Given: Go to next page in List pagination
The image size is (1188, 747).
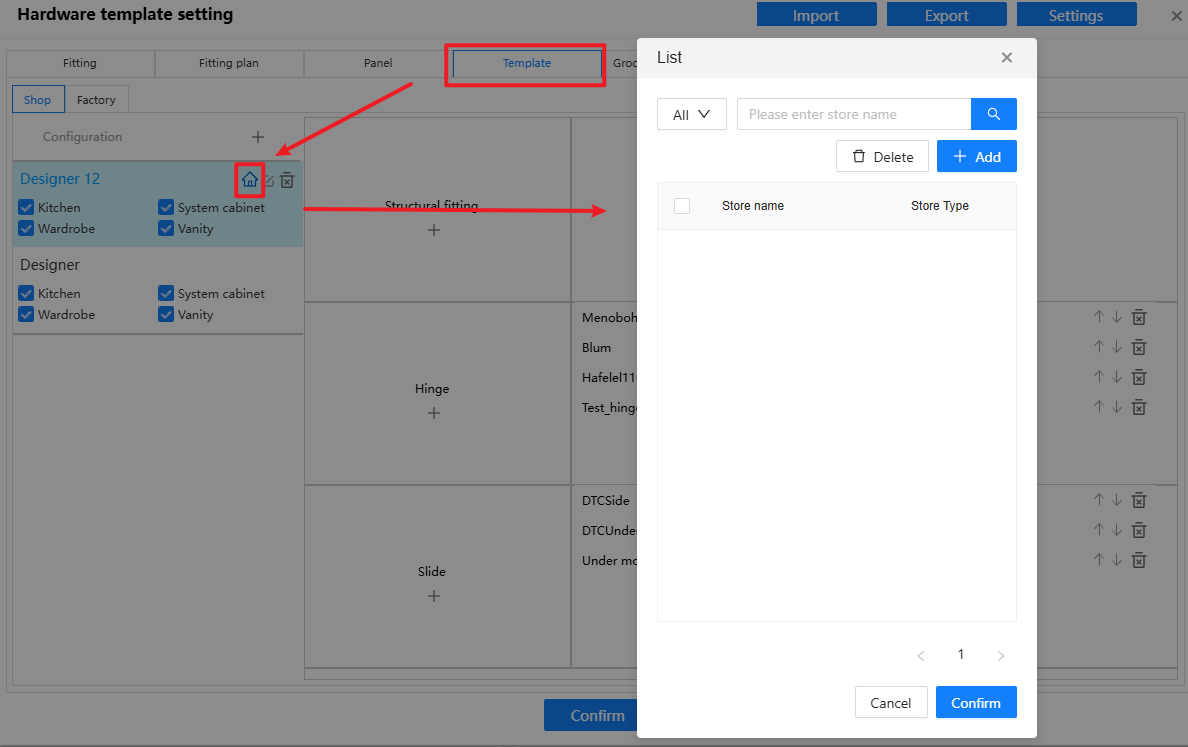Looking at the screenshot, I should (x=1000, y=656).
